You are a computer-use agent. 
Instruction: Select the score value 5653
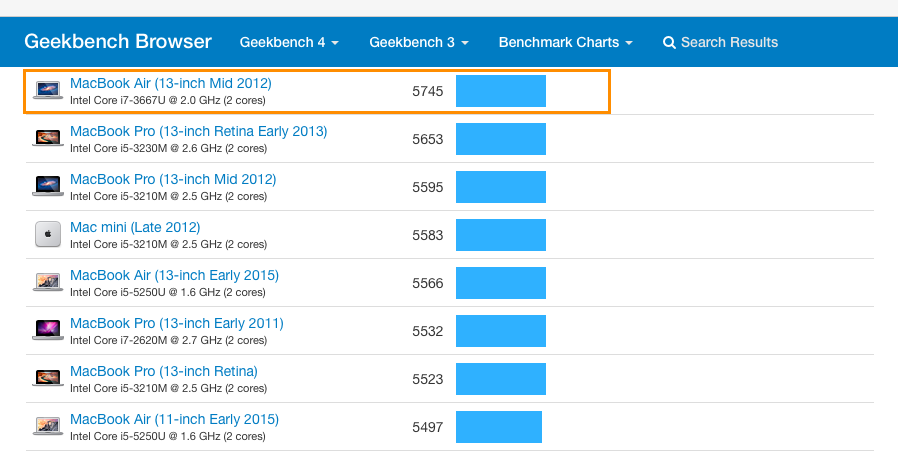coord(428,139)
